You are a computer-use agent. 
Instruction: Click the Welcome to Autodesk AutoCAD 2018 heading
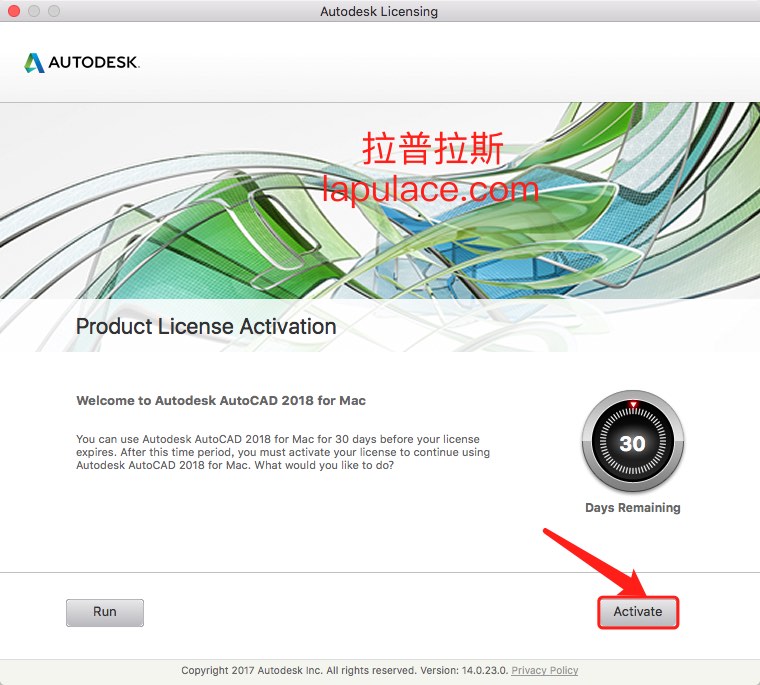pyautogui.click(x=221, y=400)
